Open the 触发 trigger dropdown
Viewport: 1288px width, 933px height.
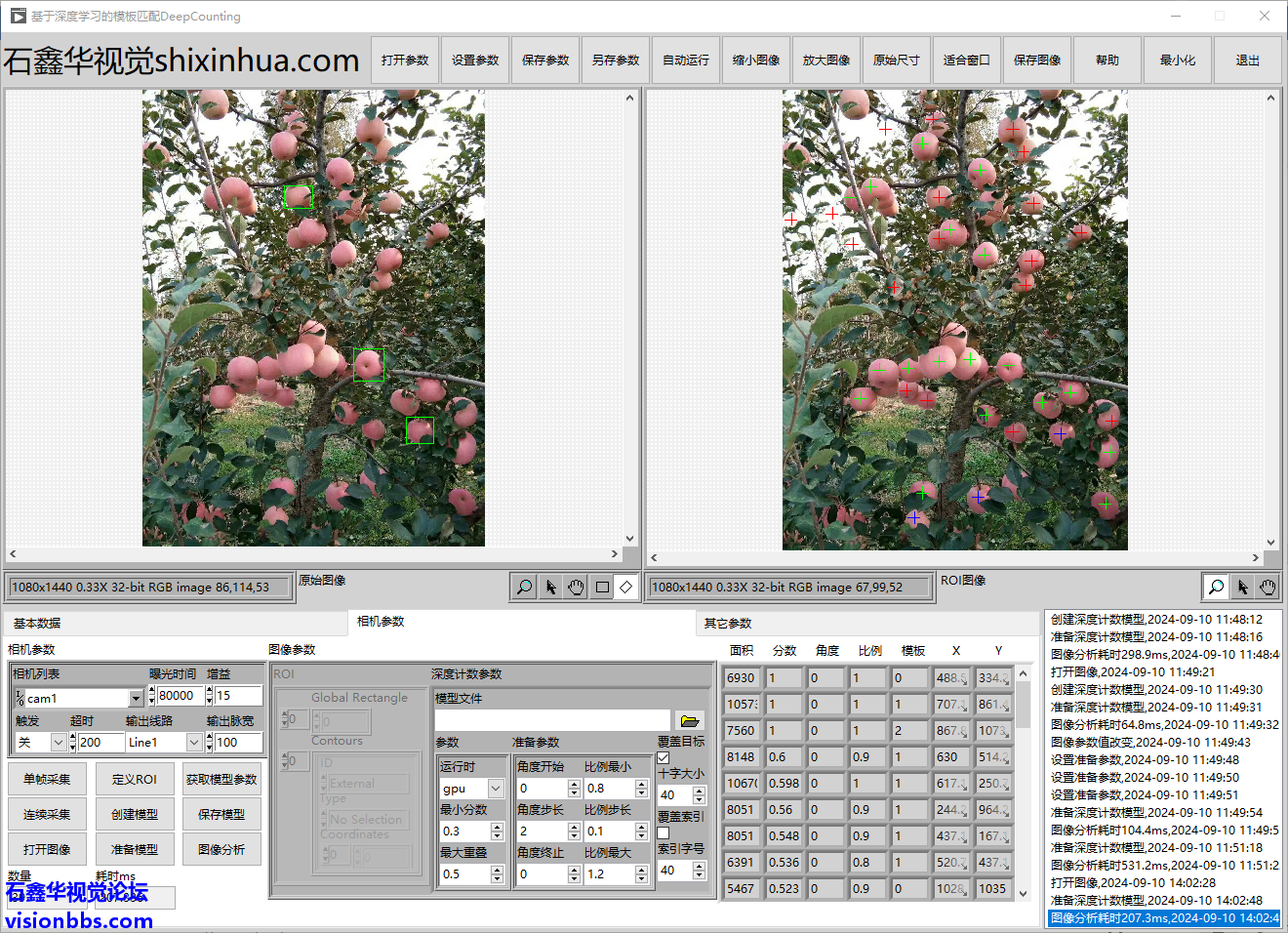point(59,743)
